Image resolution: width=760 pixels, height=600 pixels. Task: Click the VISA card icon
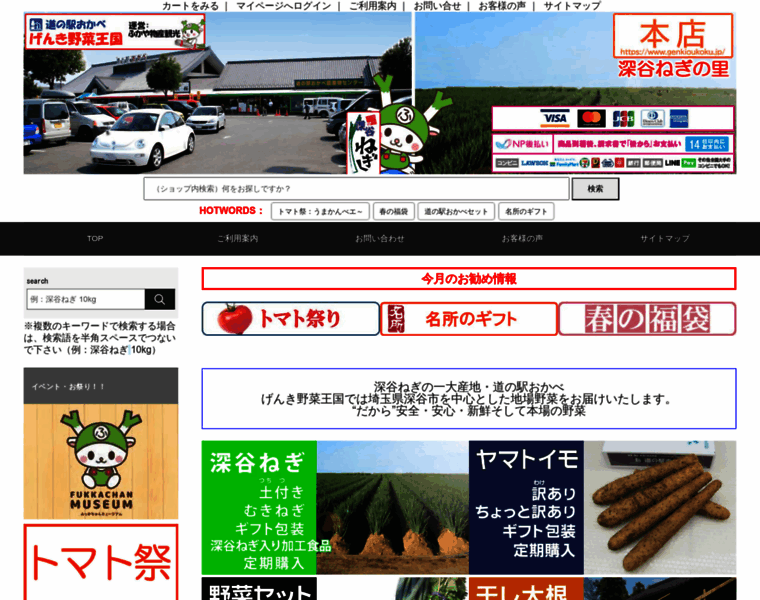pyautogui.click(x=555, y=118)
